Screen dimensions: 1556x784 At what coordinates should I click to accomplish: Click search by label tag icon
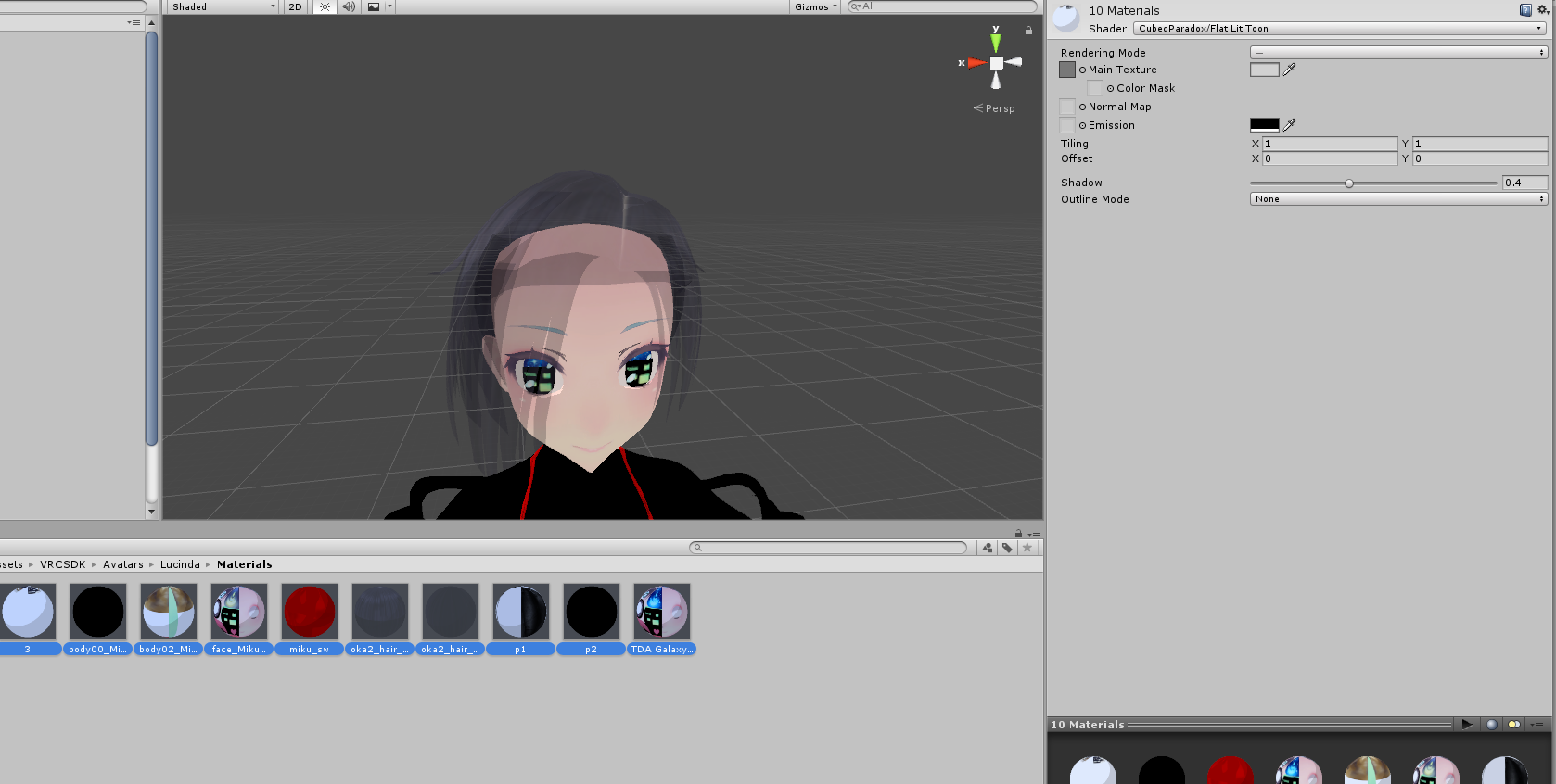click(x=1007, y=548)
